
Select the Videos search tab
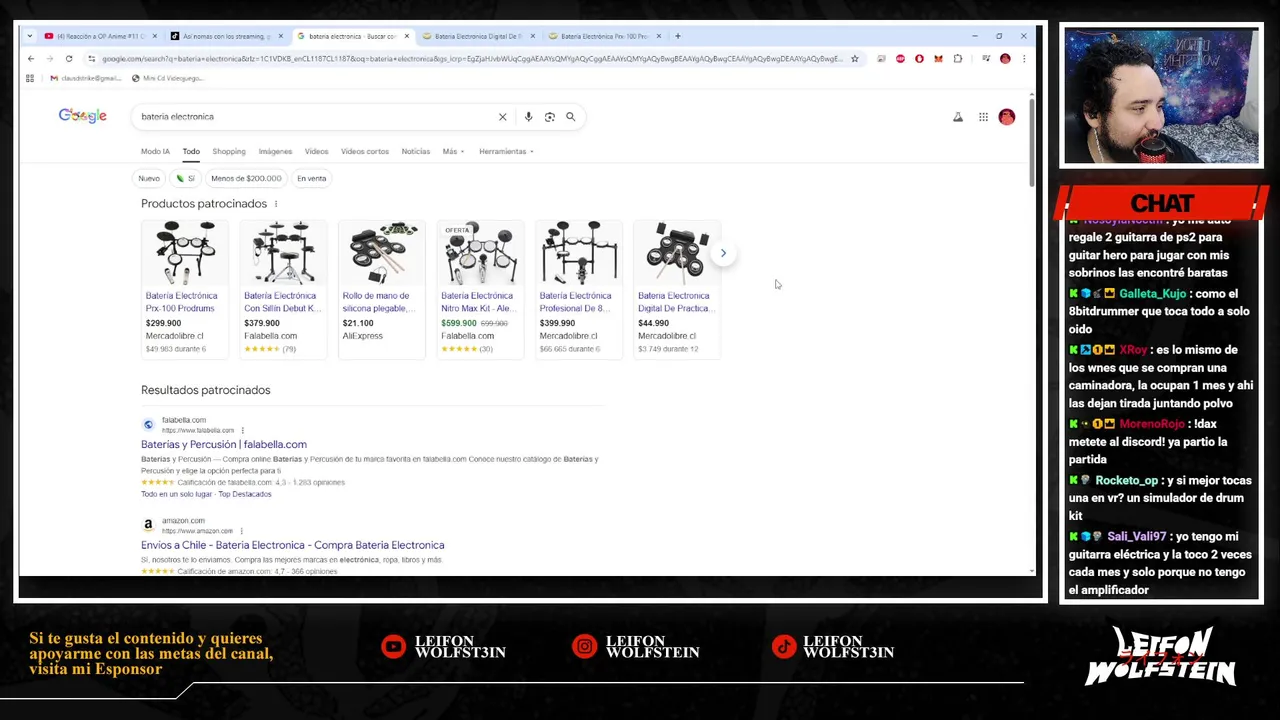316,151
